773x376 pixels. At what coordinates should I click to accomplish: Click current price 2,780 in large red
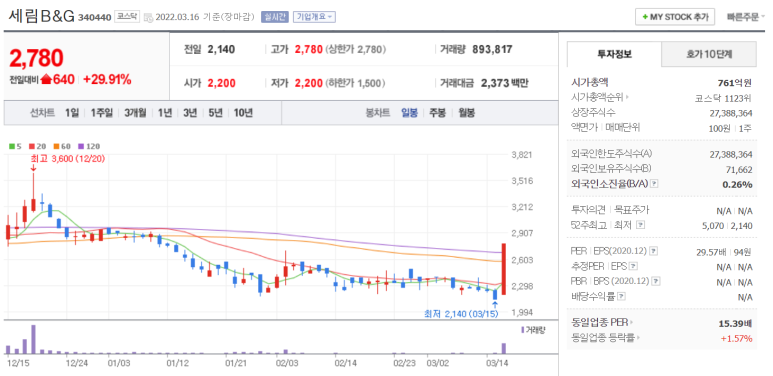(x=36, y=58)
